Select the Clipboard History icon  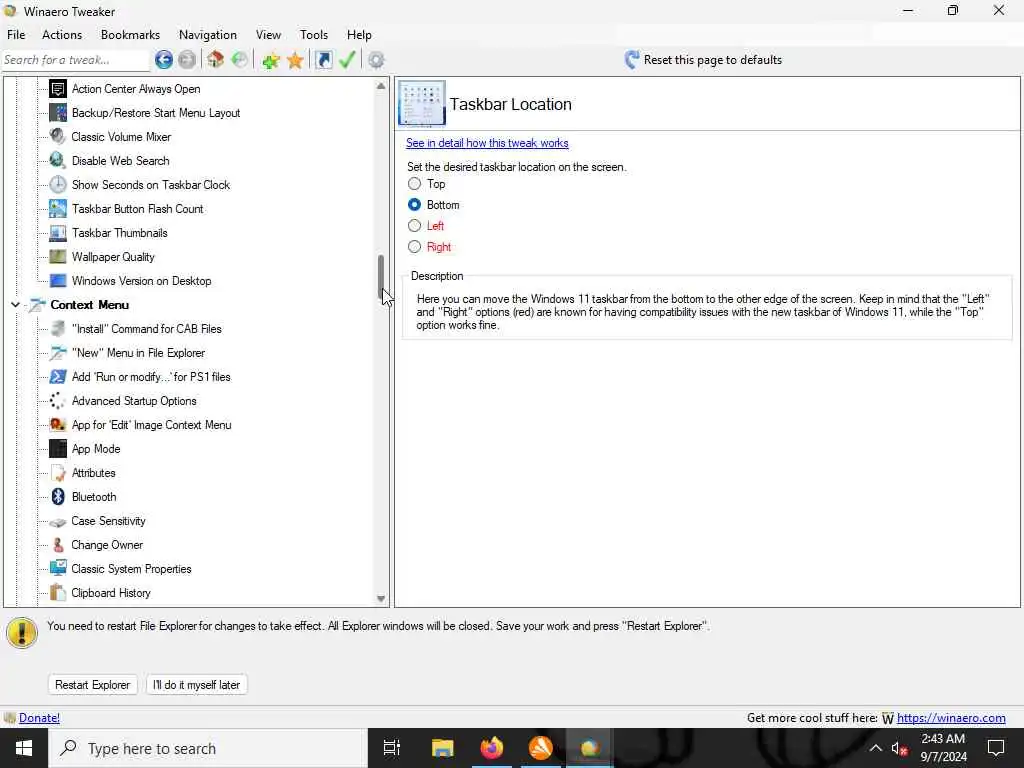pyautogui.click(x=57, y=593)
